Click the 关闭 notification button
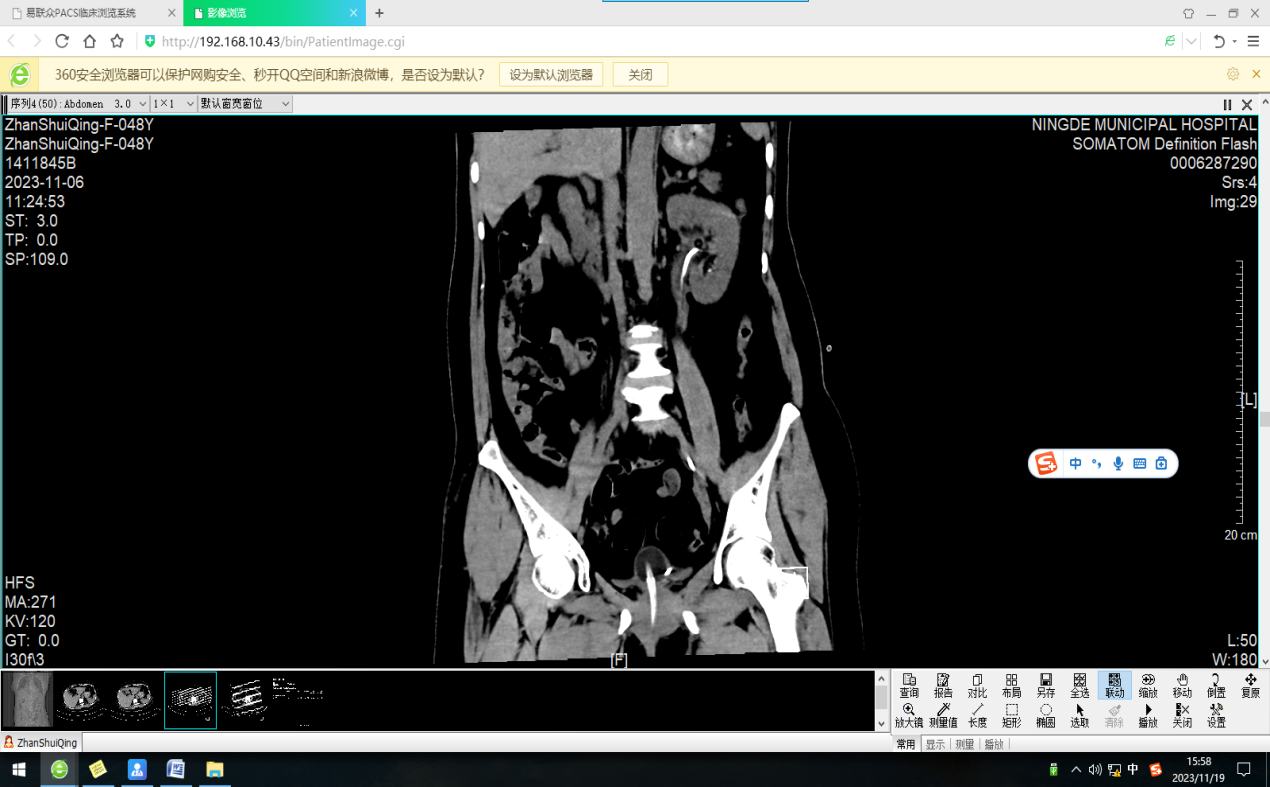This screenshot has height=787, width=1270. tap(640, 75)
